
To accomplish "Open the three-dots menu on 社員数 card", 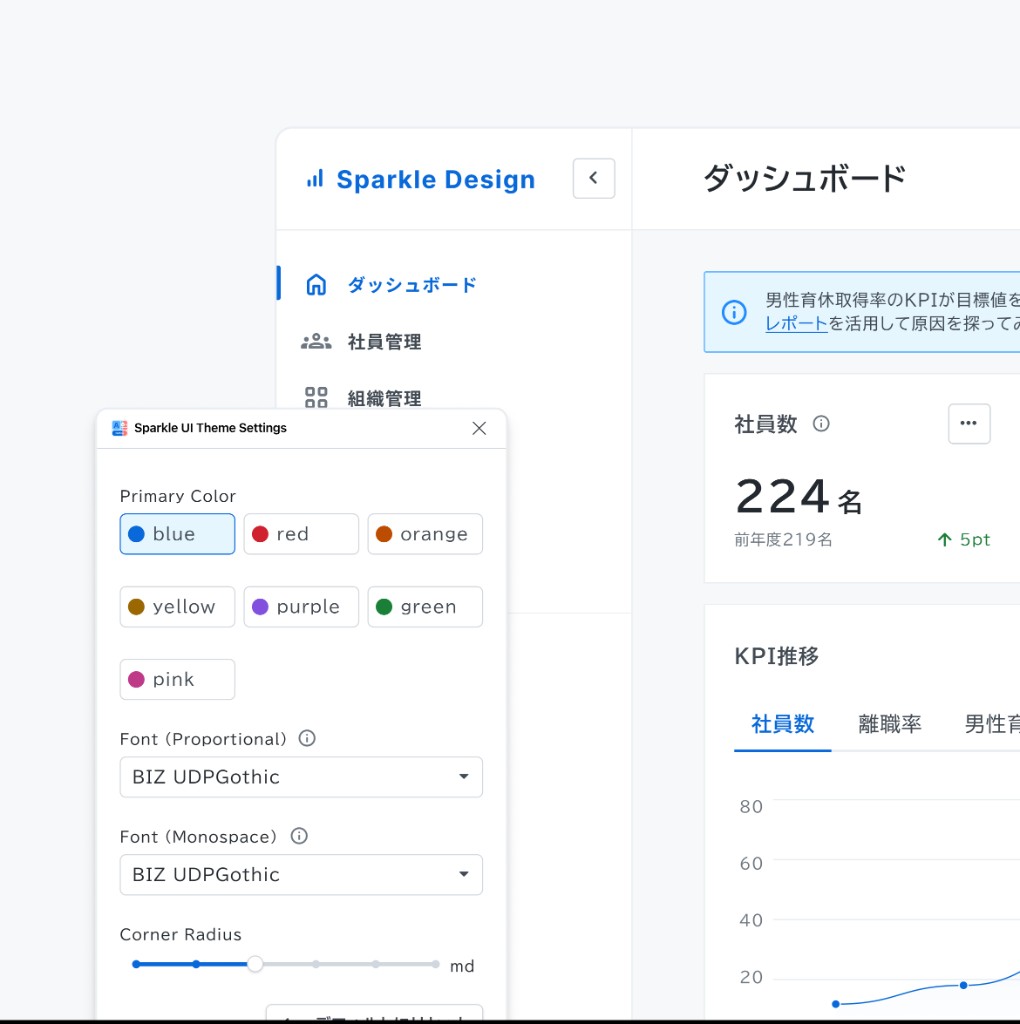I will [x=969, y=424].
